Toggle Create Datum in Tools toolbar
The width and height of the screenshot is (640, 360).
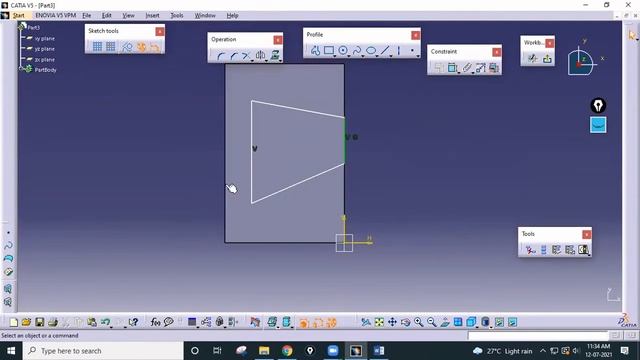[530, 250]
